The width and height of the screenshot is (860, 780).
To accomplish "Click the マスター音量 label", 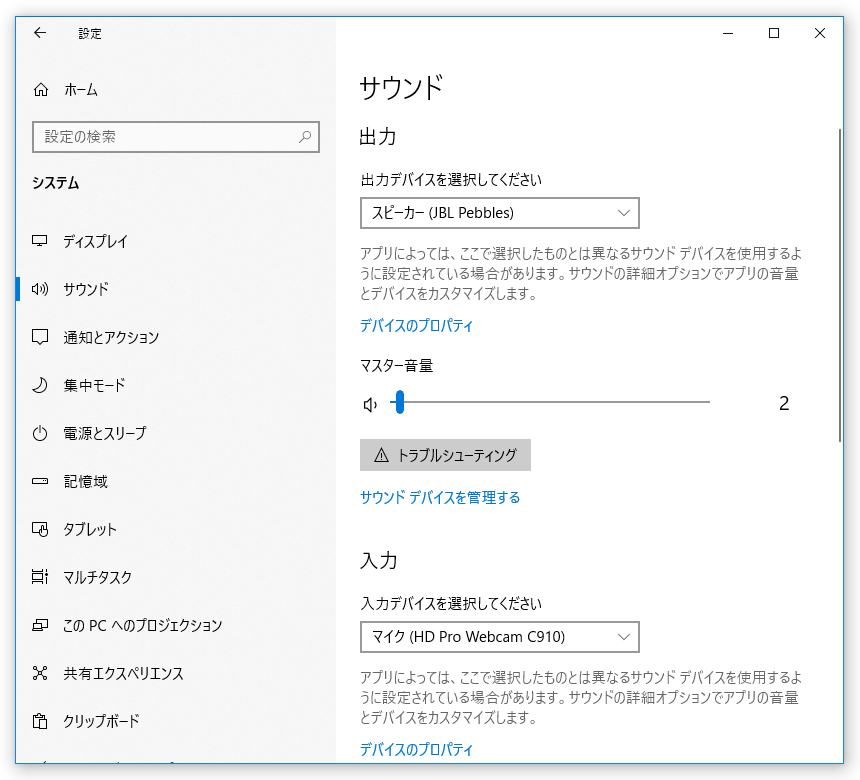I will (397, 365).
